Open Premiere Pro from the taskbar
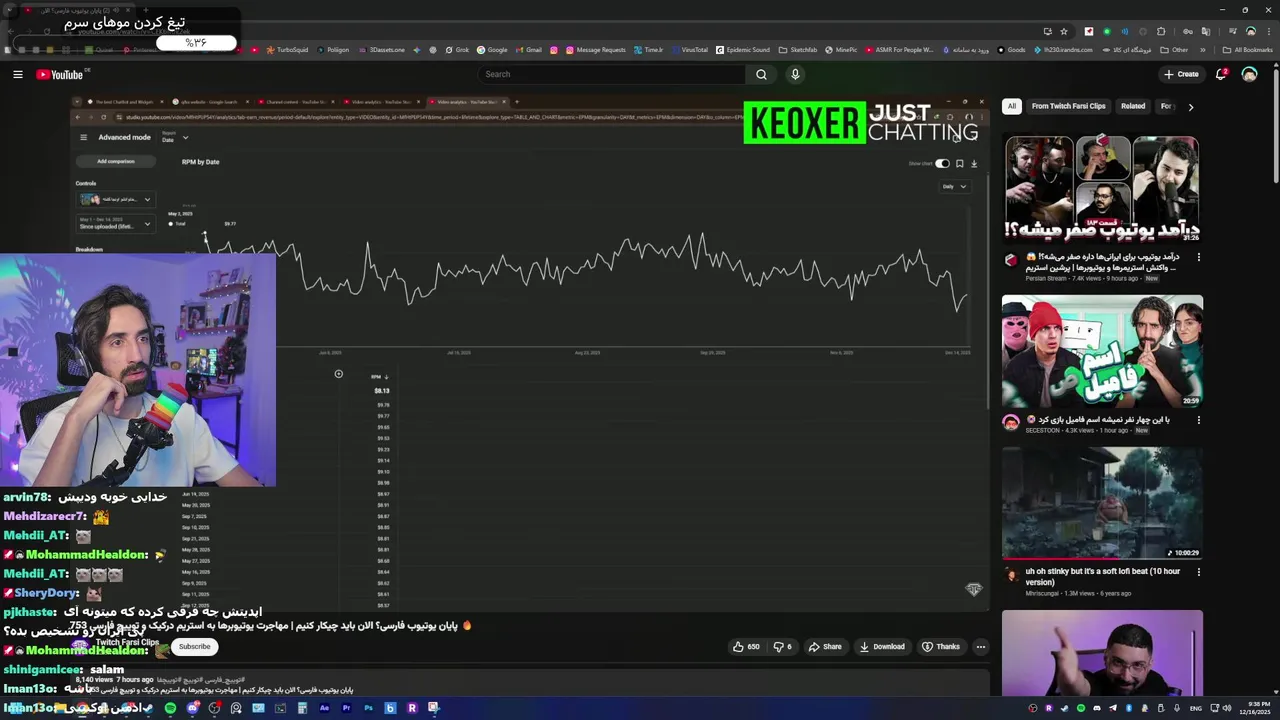Image resolution: width=1280 pixels, height=720 pixels. (x=346, y=708)
